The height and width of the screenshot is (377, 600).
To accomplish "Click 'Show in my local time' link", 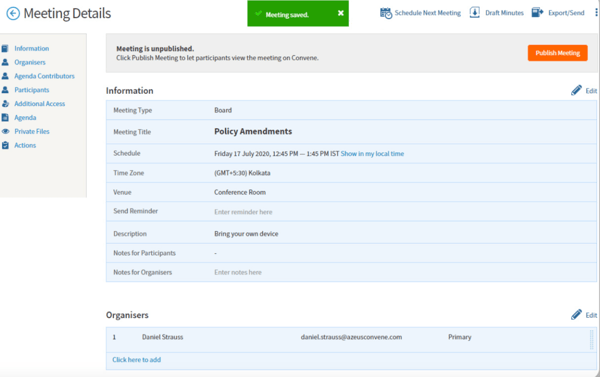I will pyautogui.click(x=372, y=153).
